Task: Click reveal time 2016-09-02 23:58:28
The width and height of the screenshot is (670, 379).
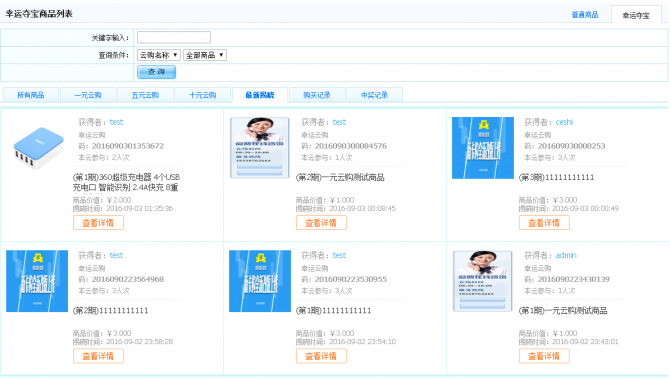Action: 139,342
